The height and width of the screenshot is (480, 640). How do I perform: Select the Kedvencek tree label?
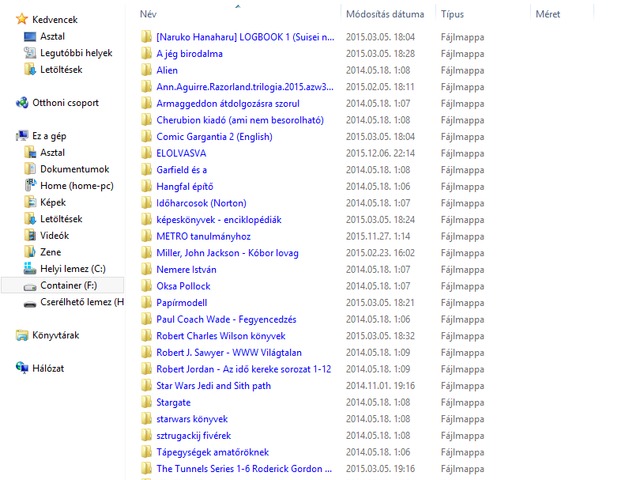[55, 20]
